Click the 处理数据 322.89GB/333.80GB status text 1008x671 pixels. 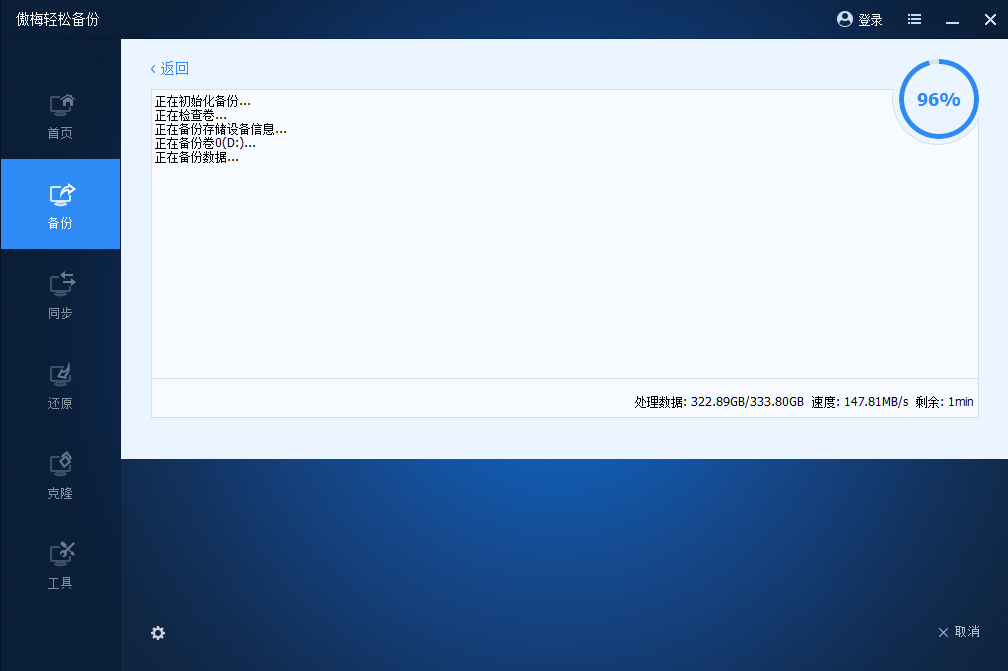point(718,402)
